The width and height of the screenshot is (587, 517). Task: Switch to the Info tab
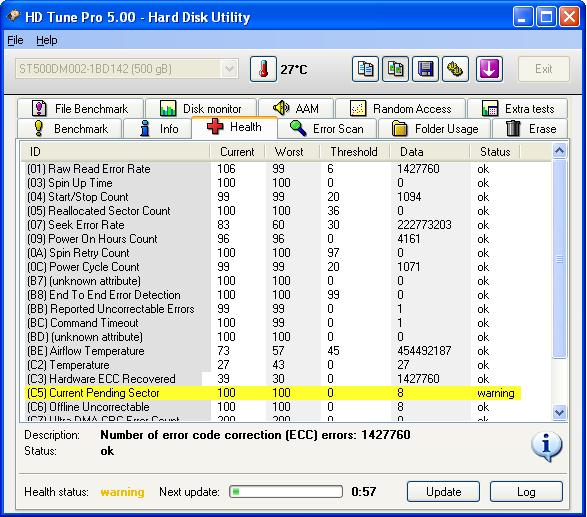157,128
